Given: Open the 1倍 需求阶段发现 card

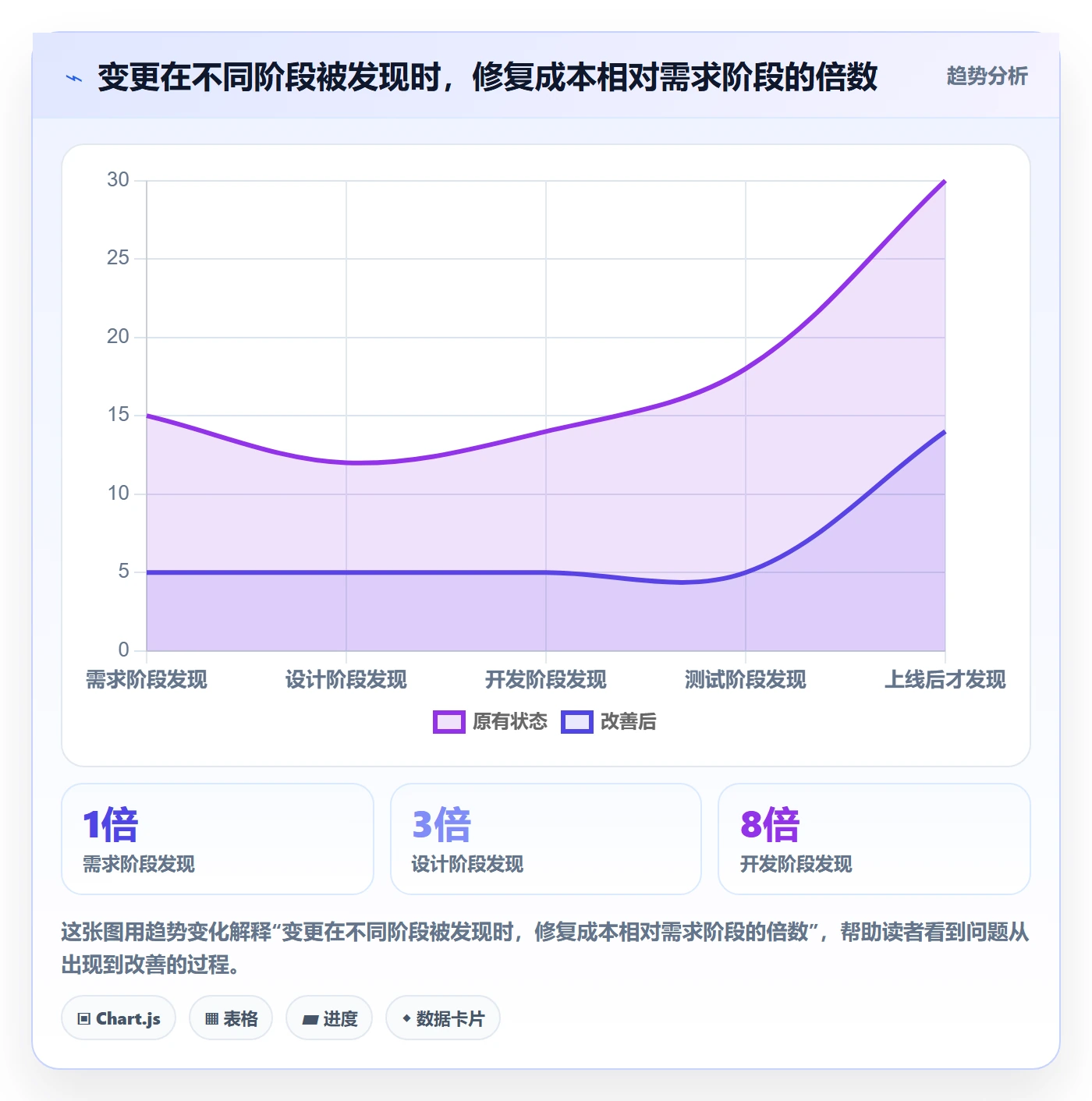Looking at the screenshot, I should [x=218, y=839].
